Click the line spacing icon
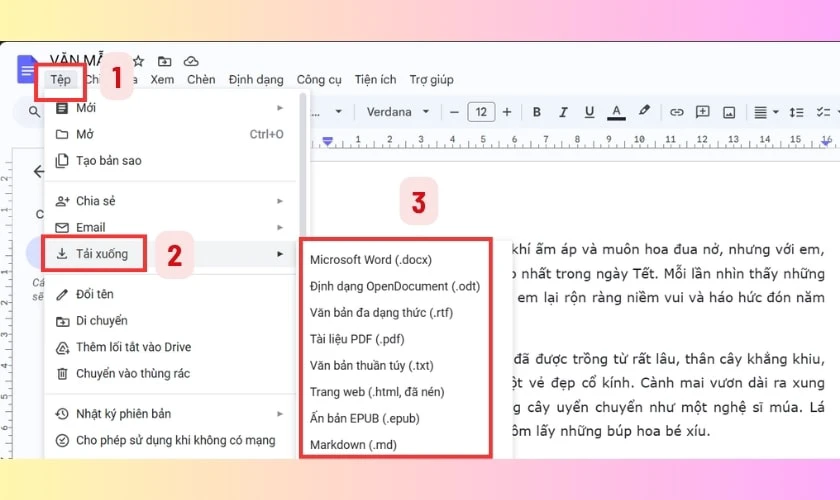Viewport: 840px width, 500px height. [x=796, y=112]
